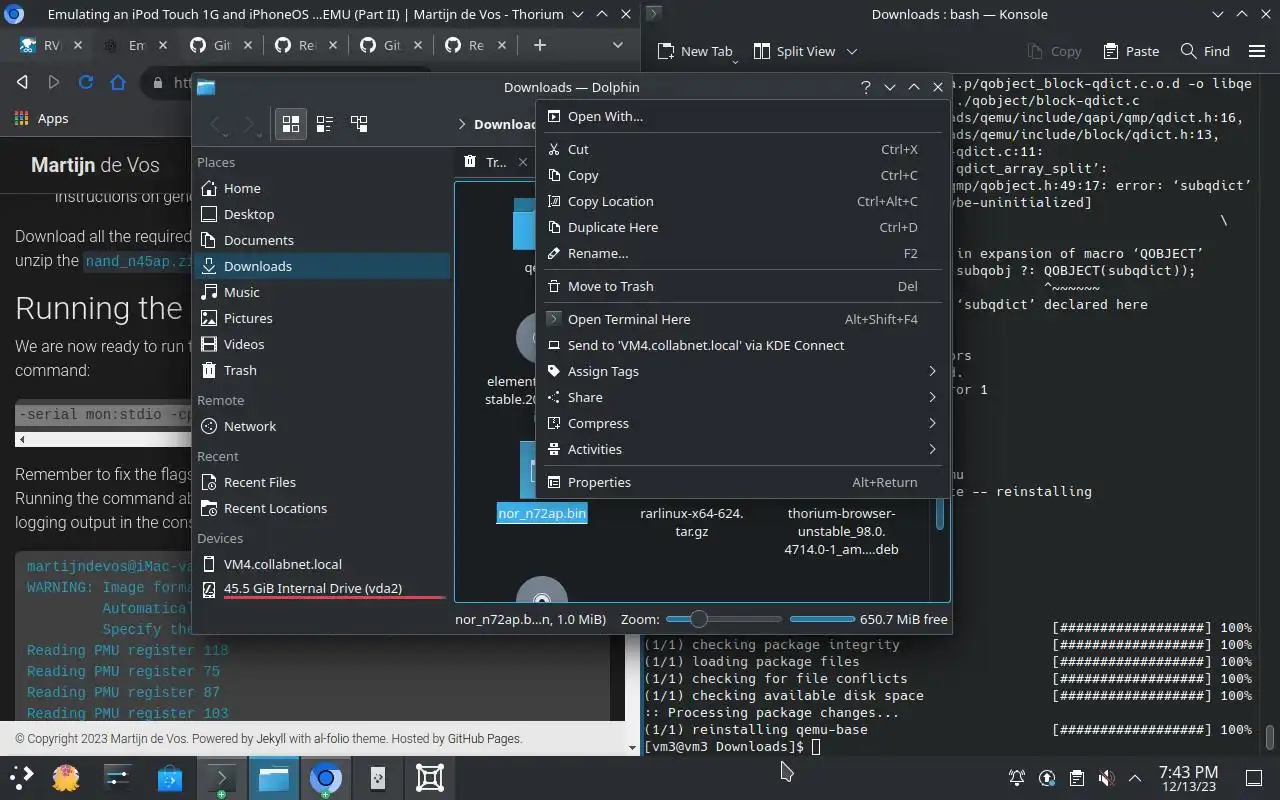Go back in Dolphin navigation history

click(216, 125)
